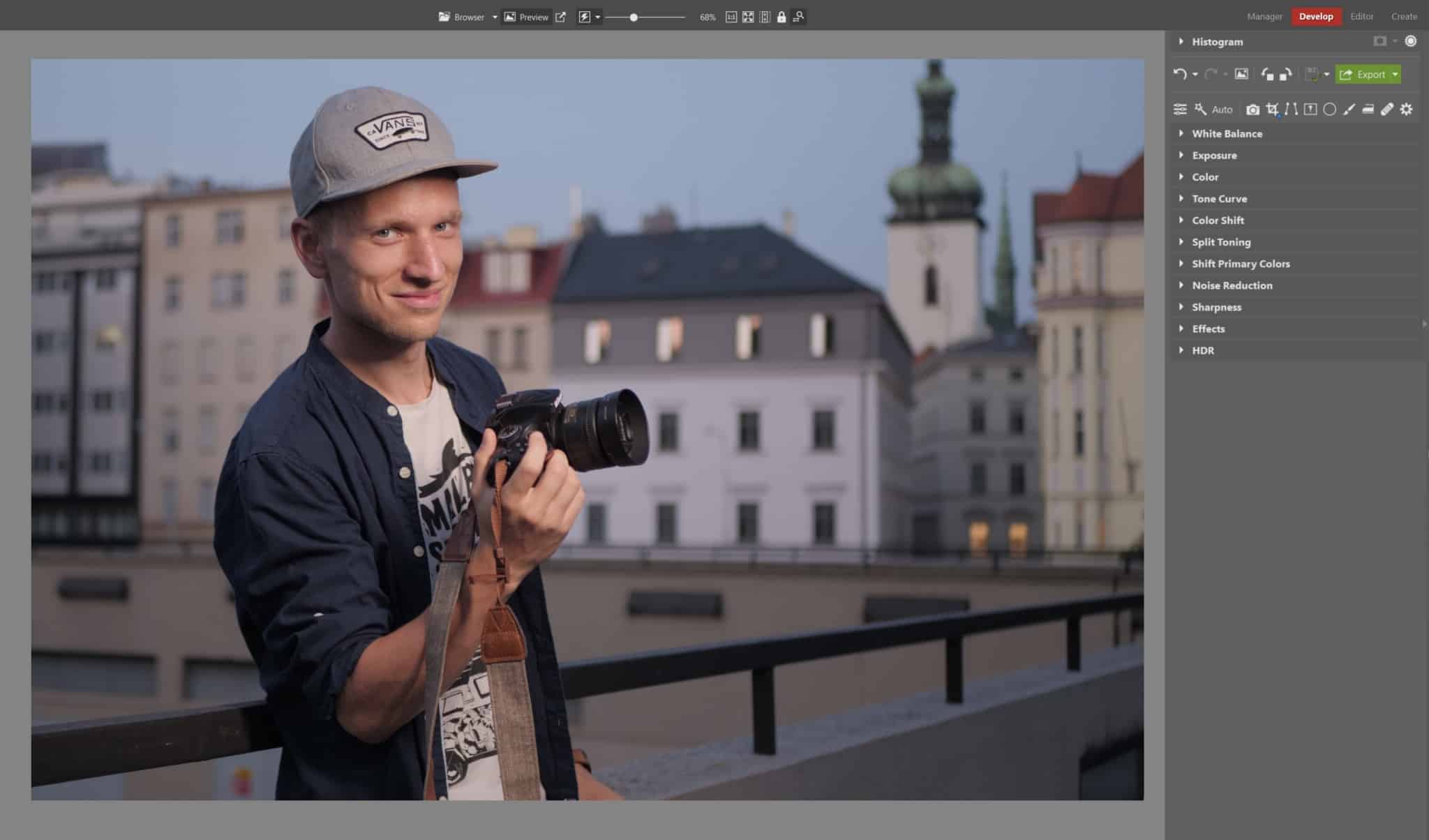Switch to the Create module tab
The width and height of the screenshot is (1429, 840).
pos(1404,16)
